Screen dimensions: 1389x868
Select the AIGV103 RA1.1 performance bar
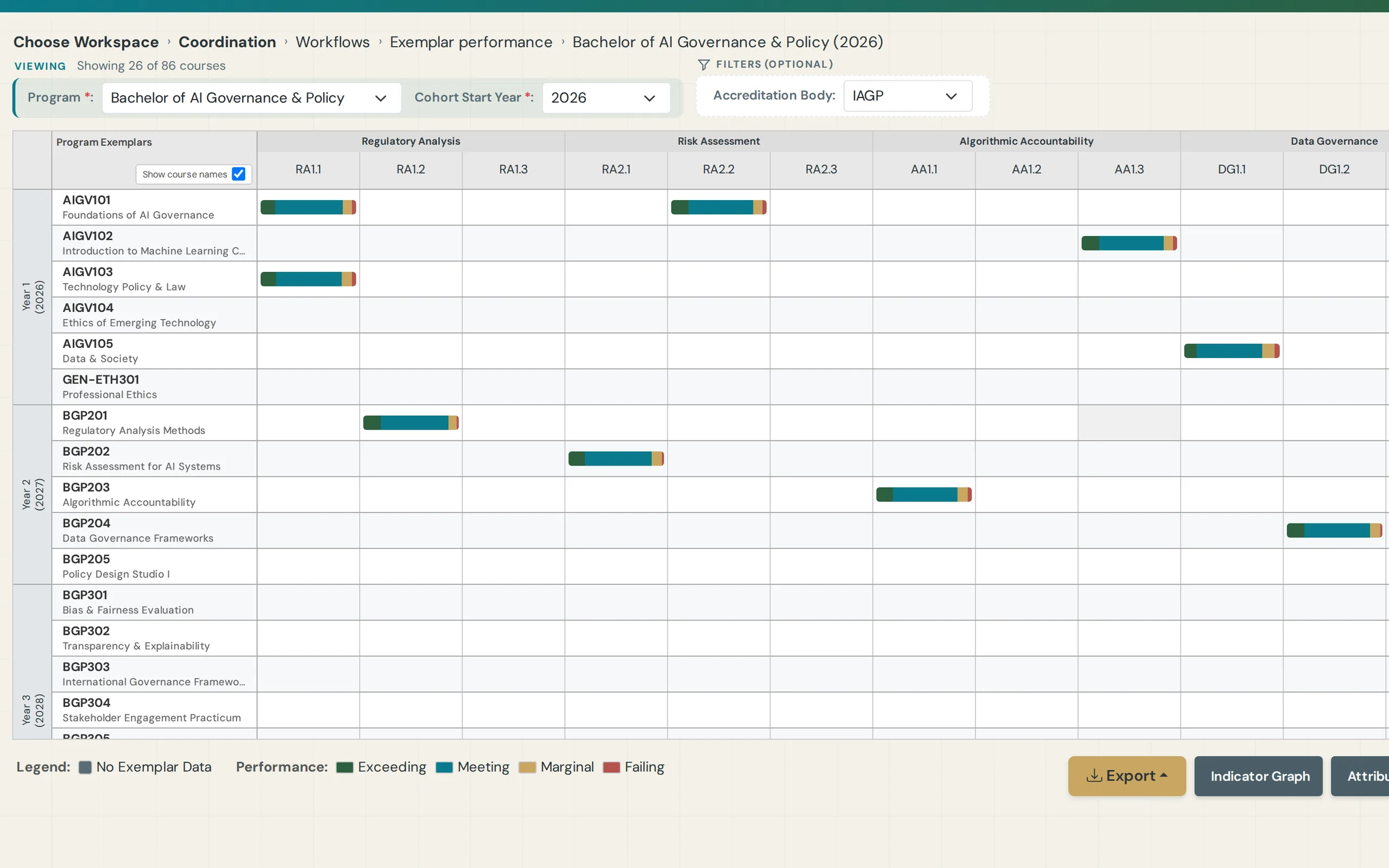[308, 279]
